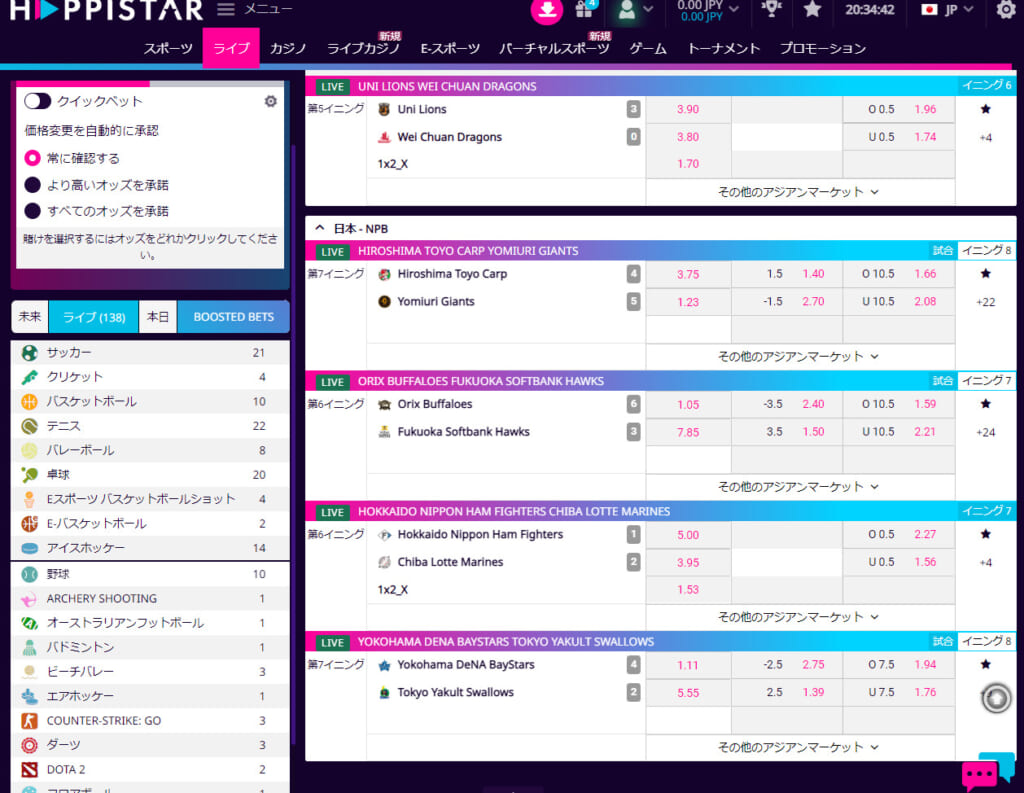Screen dimensions: 1024x793
Task: Open the user account profile icon
Action: (x=627, y=10)
